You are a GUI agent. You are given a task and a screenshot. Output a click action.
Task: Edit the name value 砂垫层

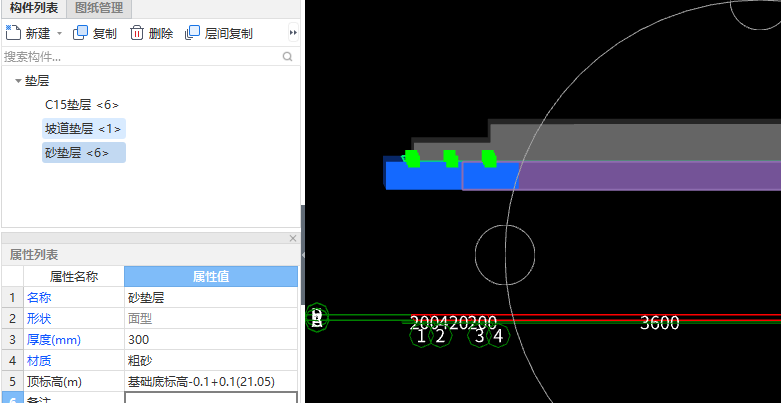[211, 298]
